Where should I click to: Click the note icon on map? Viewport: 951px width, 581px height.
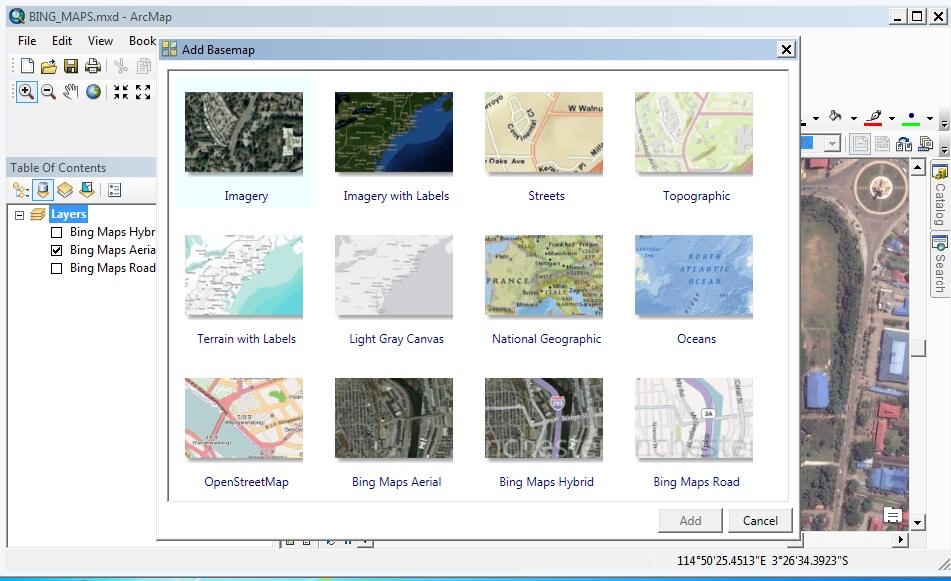(892, 516)
